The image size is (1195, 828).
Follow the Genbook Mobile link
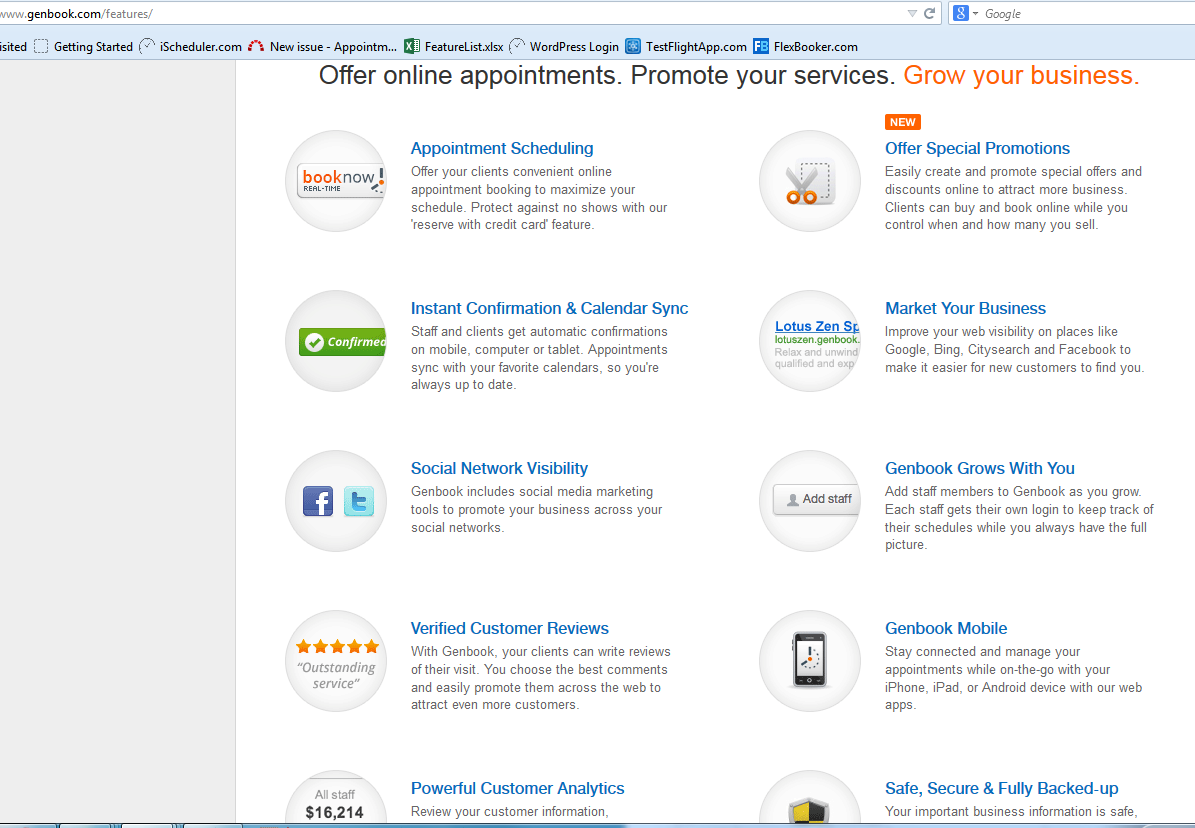(946, 628)
